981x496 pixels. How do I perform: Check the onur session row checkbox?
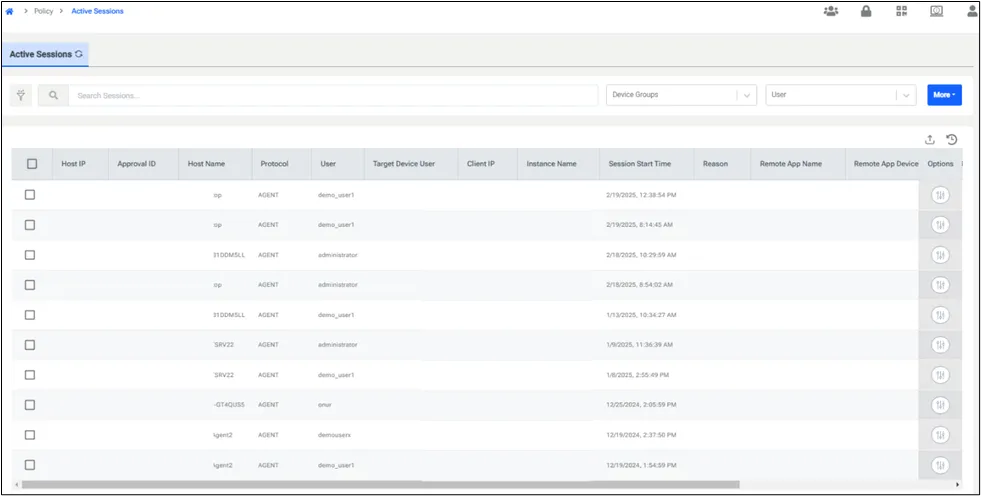coord(29,405)
